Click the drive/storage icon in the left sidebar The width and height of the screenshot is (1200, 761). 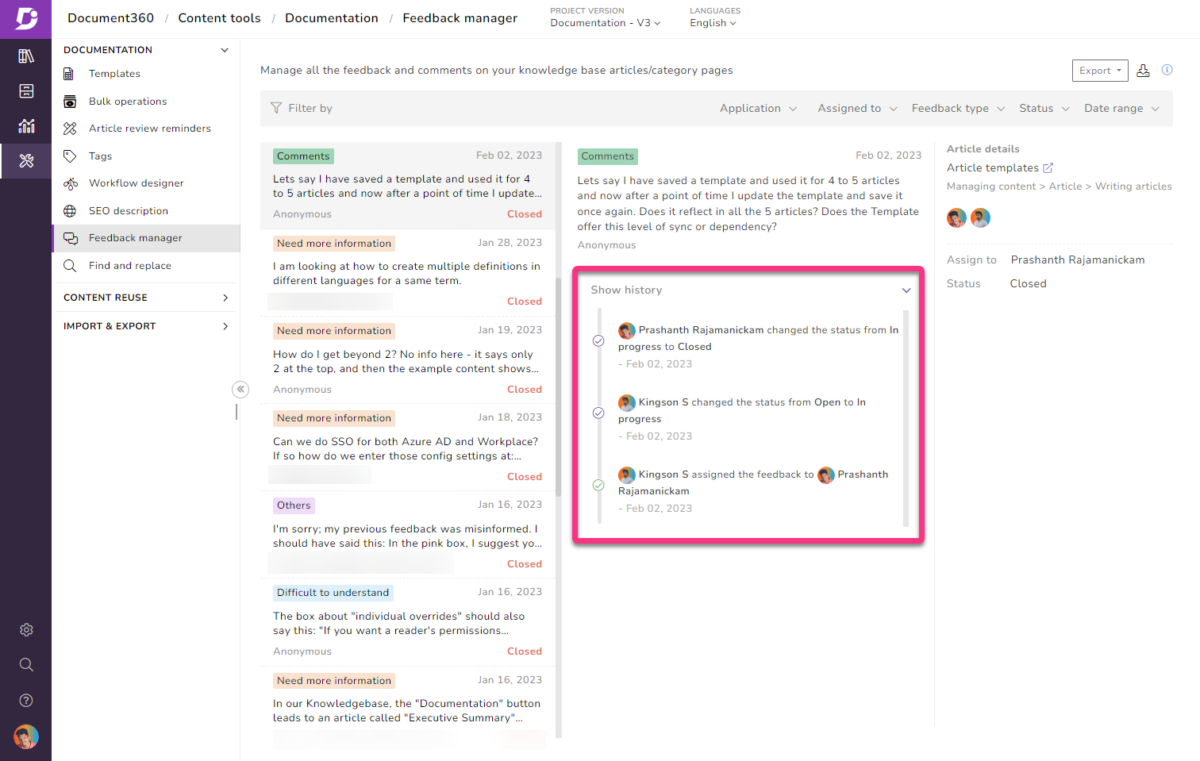click(26, 90)
